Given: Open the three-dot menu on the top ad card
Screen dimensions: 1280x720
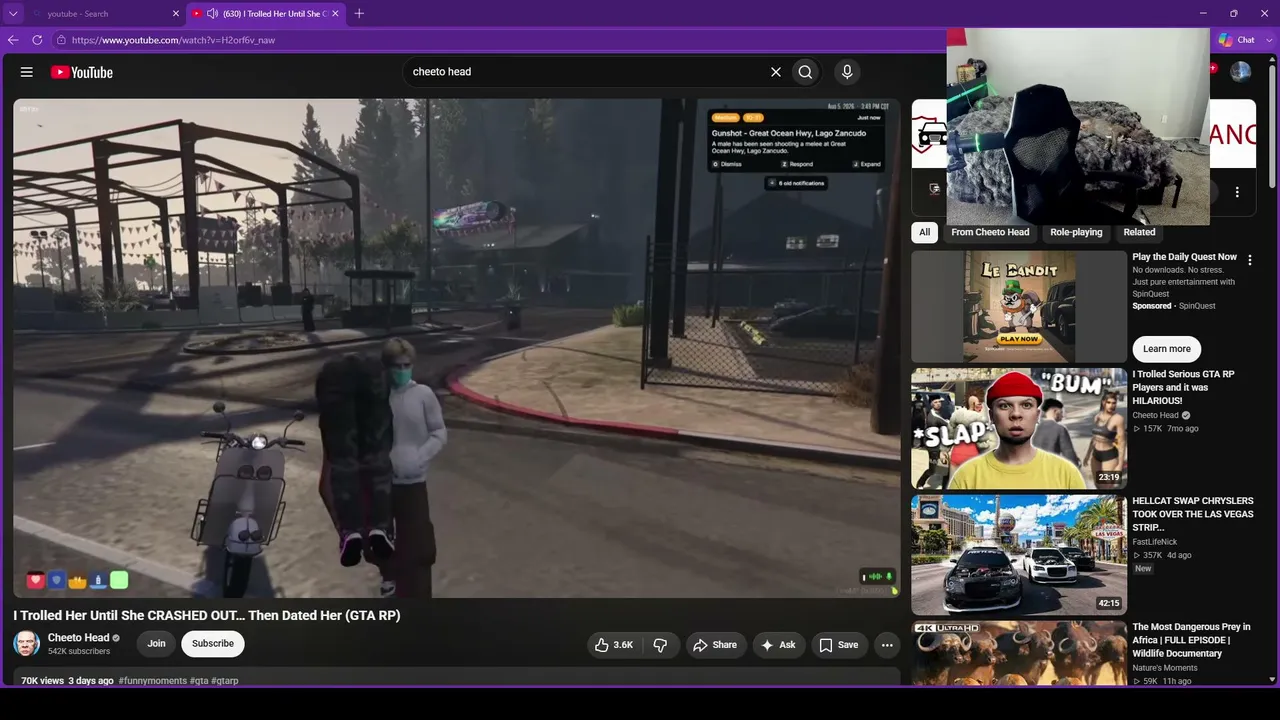Looking at the screenshot, I should point(1237,192).
